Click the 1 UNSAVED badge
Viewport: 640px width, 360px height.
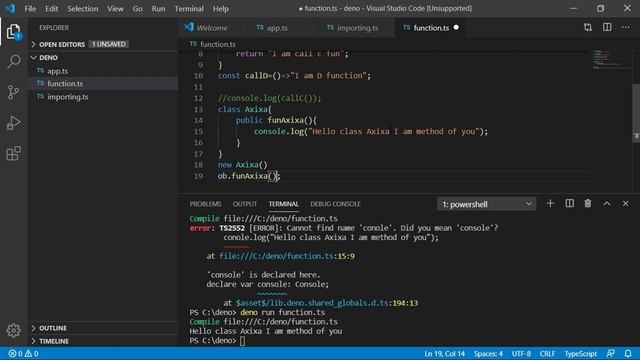point(109,44)
